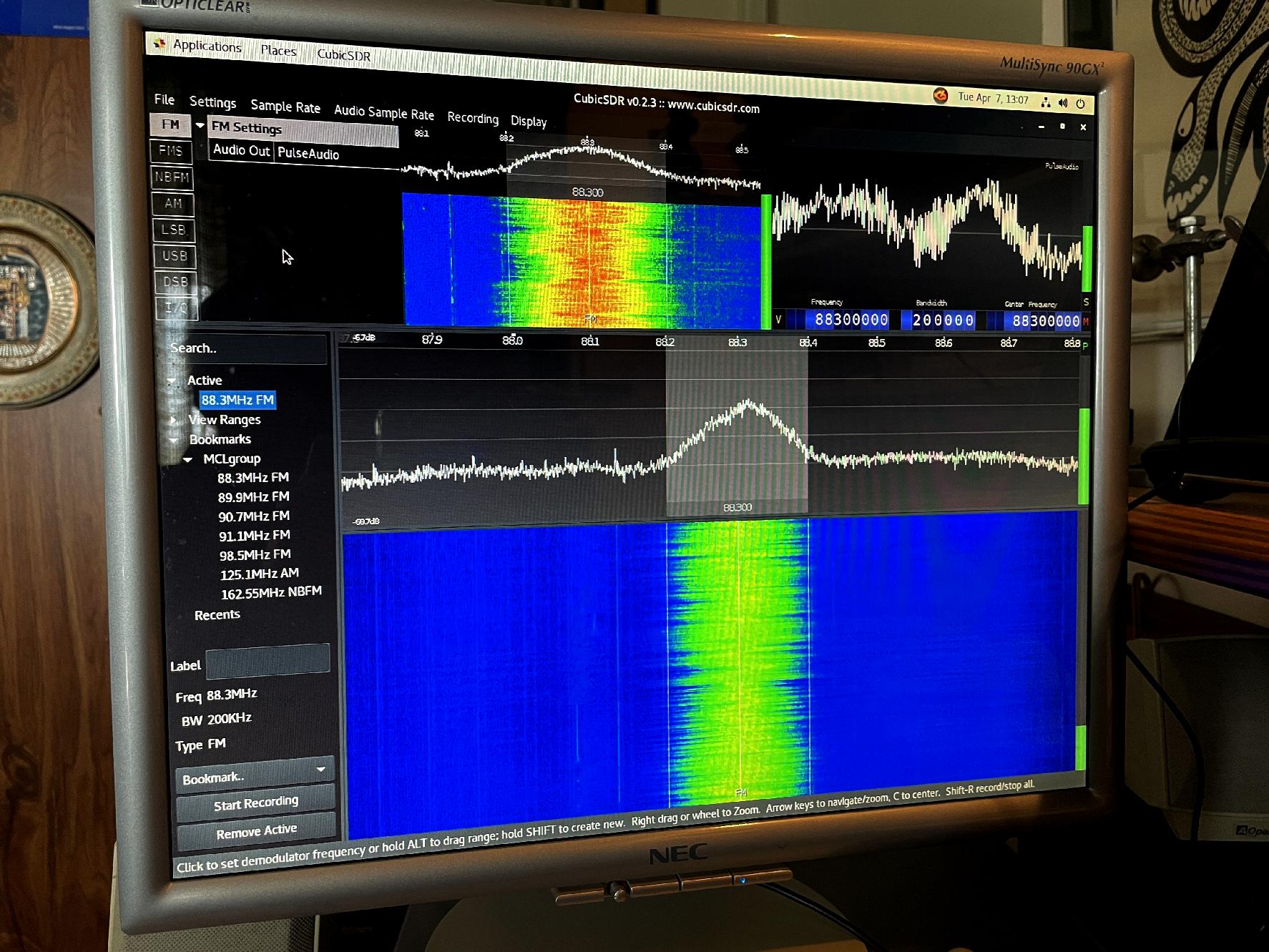Toggle the solo 'S' button
1269x952 pixels.
(1086, 303)
